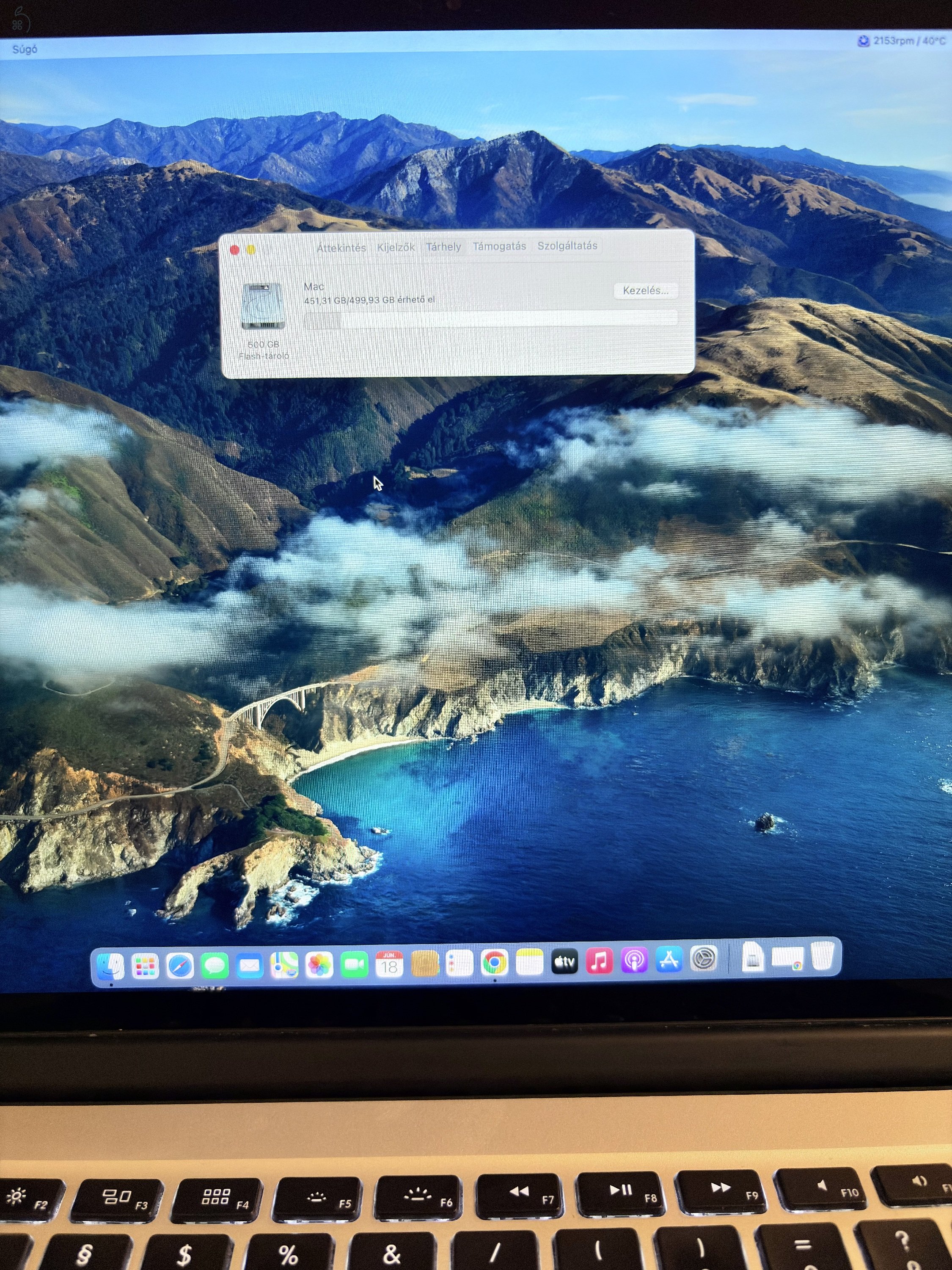Switch to the Áttekintés tab

pyautogui.click(x=341, y=248)
